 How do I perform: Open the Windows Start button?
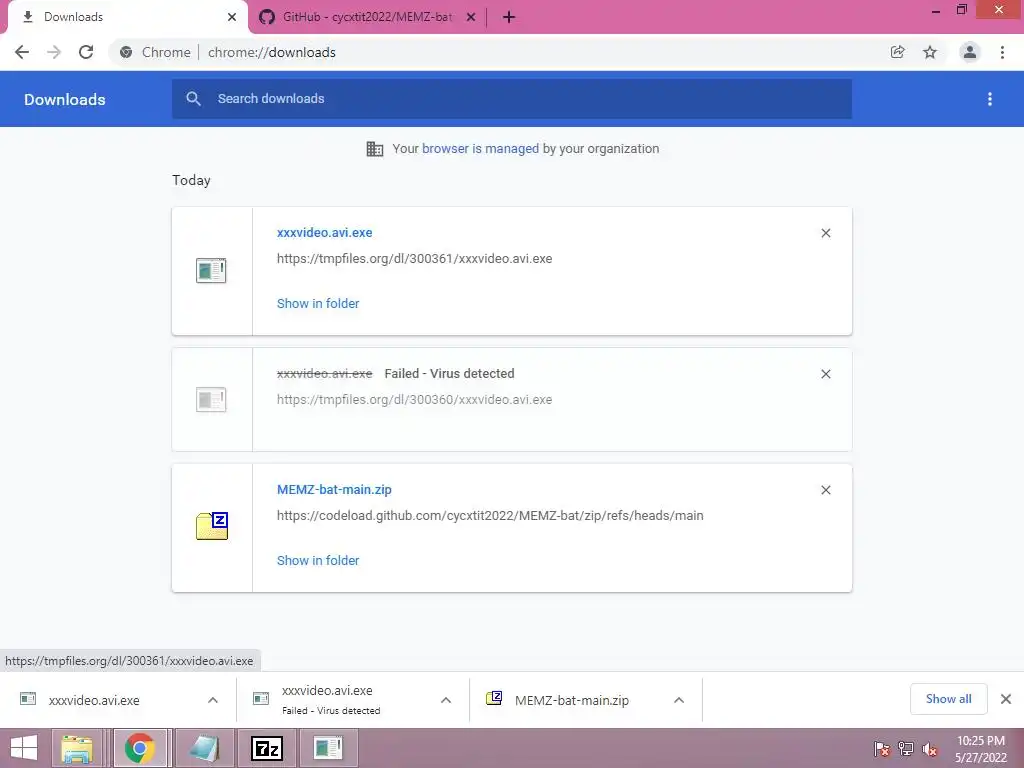[24, 748]
